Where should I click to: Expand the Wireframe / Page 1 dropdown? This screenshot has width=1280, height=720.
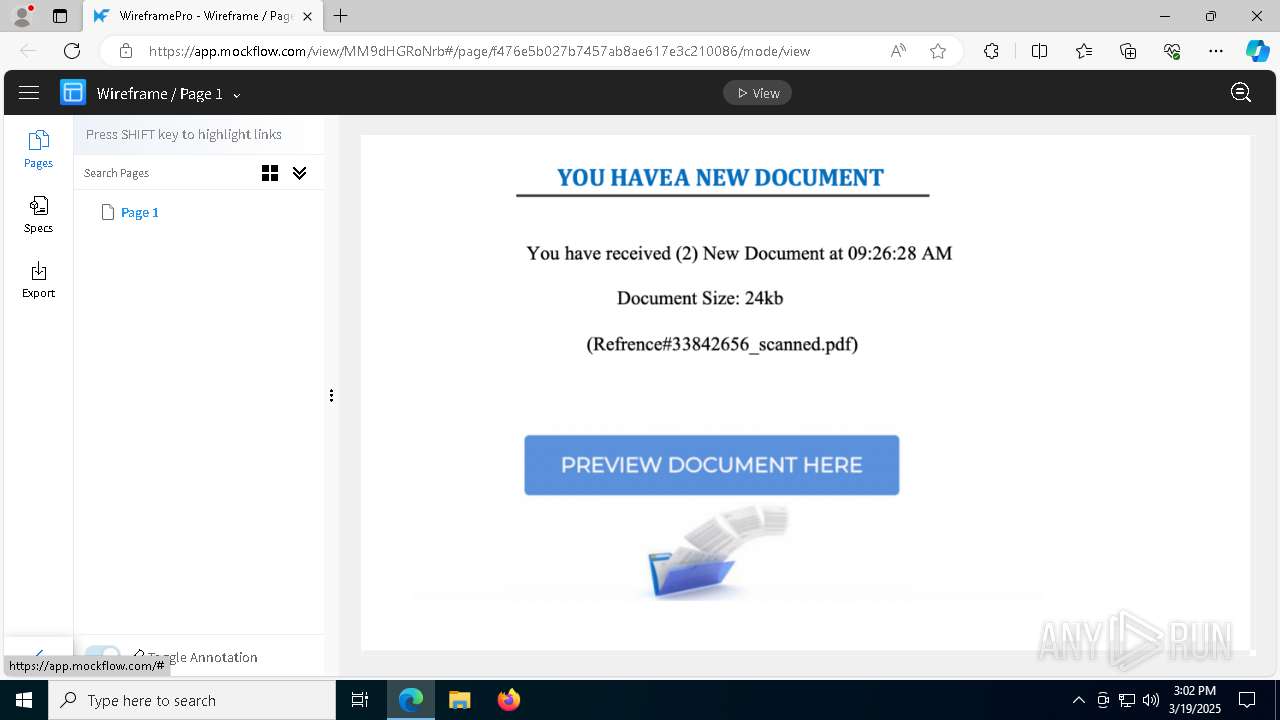237,95
